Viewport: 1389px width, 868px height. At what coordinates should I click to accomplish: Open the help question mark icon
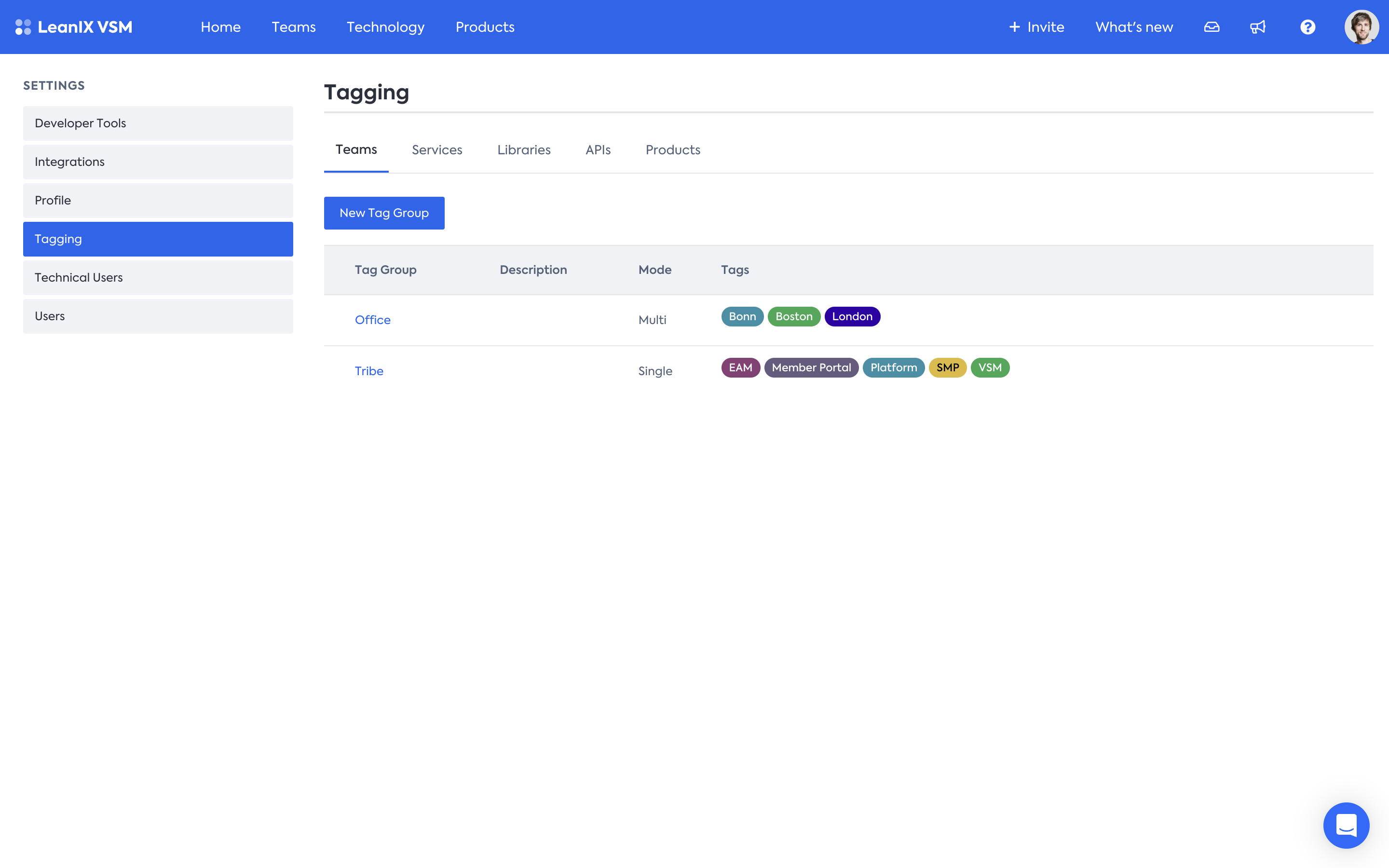click(x=1307, y=27)
